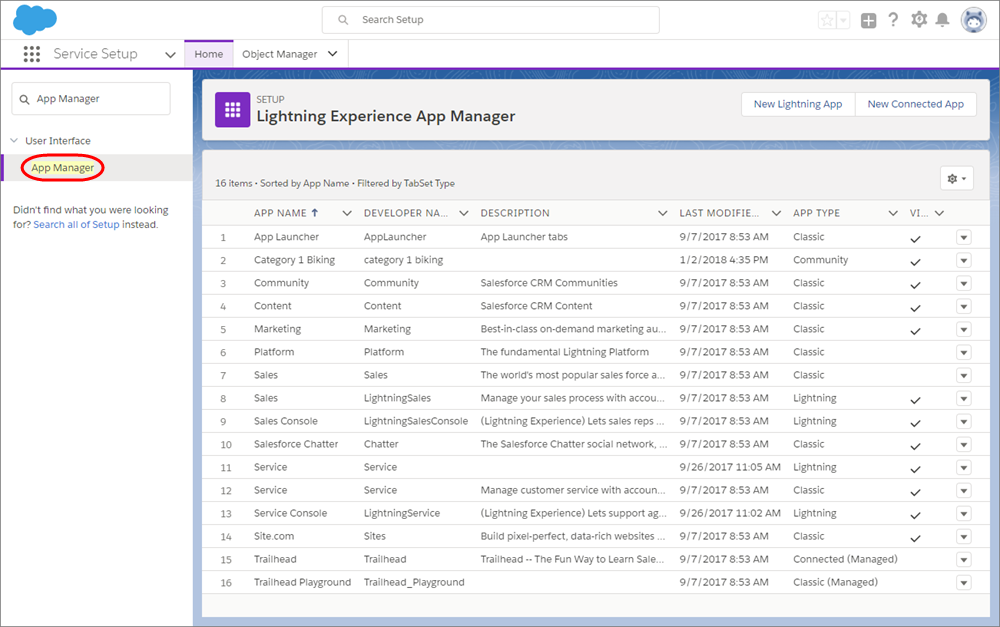Open the notifications bell
The image size is (1000, 627).
click(x=942, y=20)
